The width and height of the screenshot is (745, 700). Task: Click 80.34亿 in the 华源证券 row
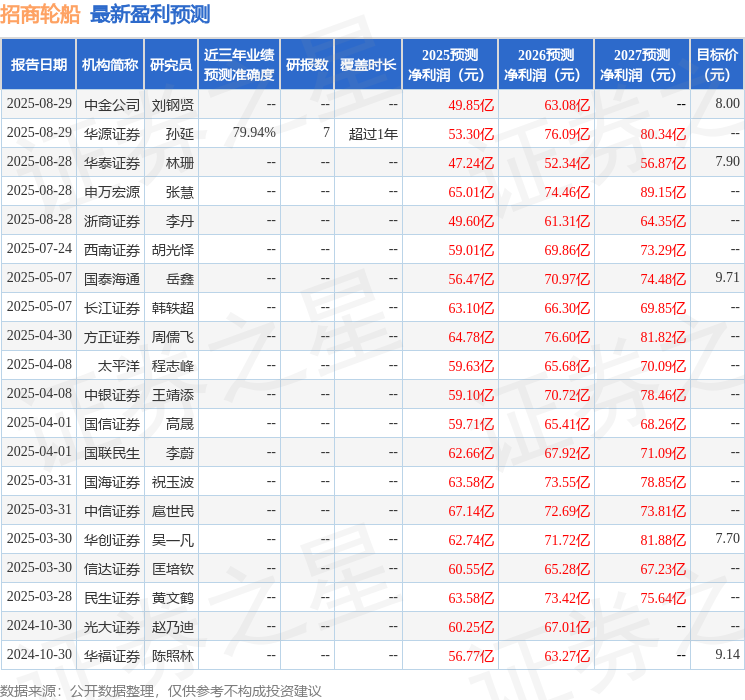coord(663,134)
